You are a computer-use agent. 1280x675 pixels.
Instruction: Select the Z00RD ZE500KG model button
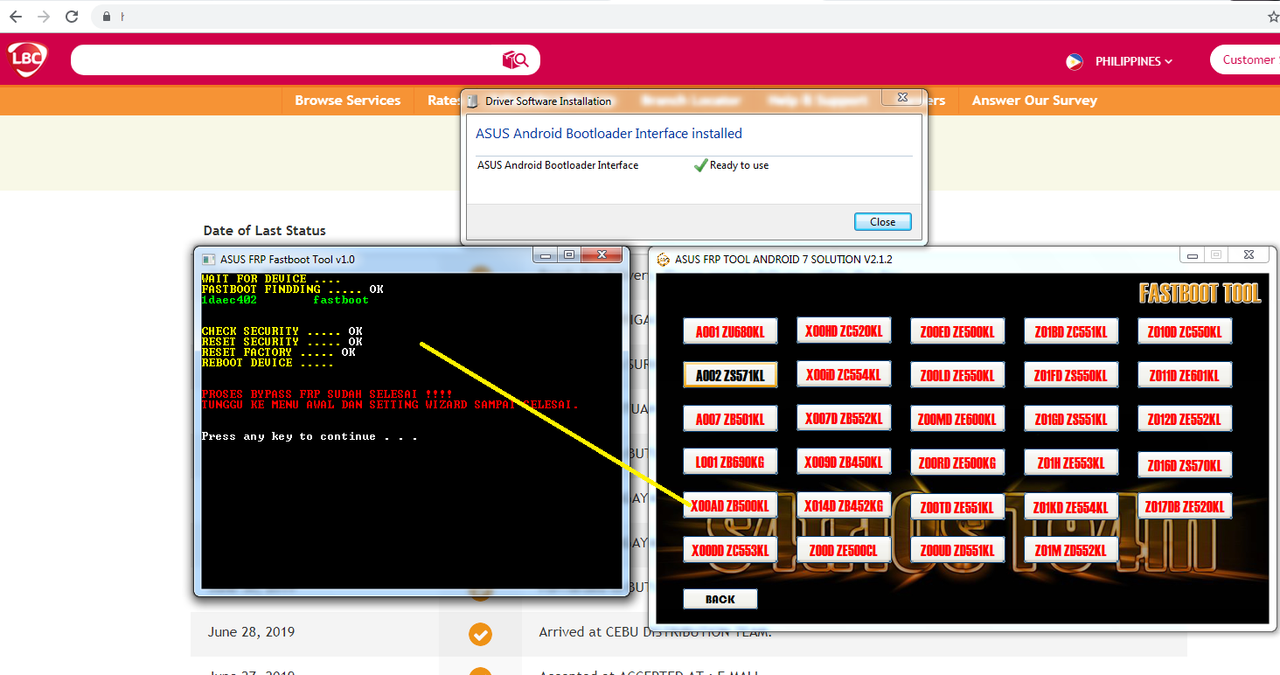pos(957,463)
